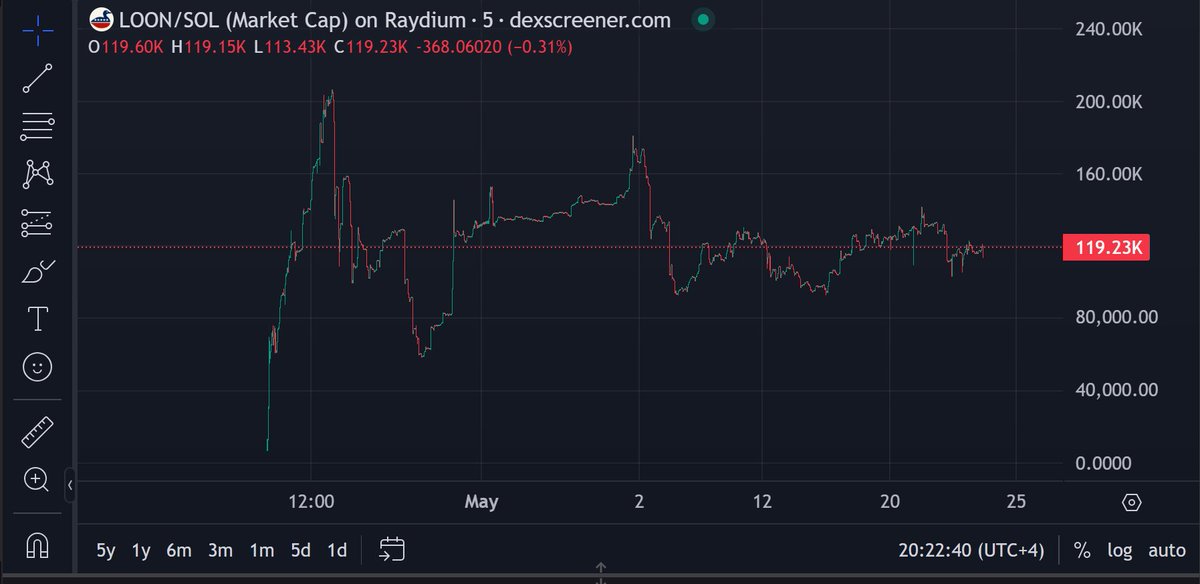Set chart range to 5d
Image resolution: width=1200 pixels, height=584 pixels.
[x=301, y=549]
